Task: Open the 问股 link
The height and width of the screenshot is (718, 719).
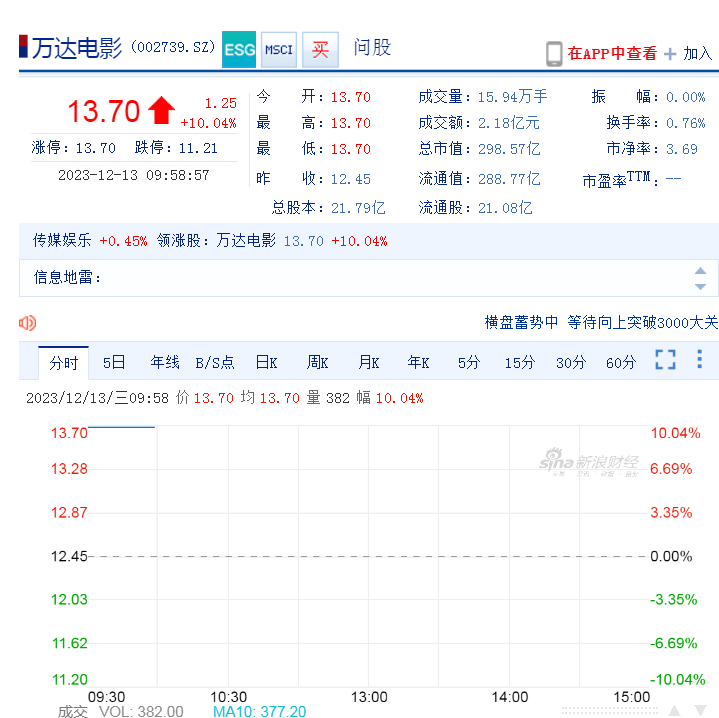Action: pos(372,48)
